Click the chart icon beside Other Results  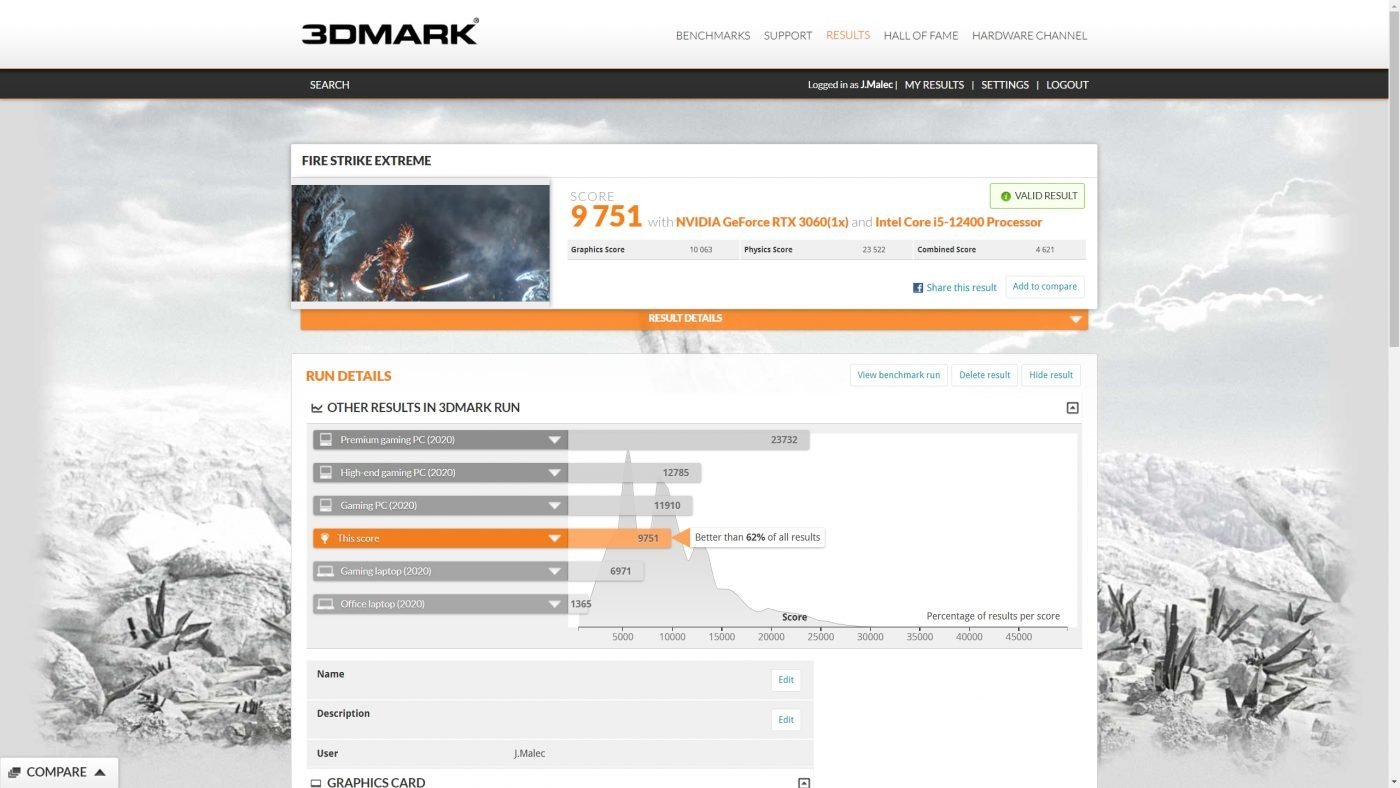pos(316,408)
